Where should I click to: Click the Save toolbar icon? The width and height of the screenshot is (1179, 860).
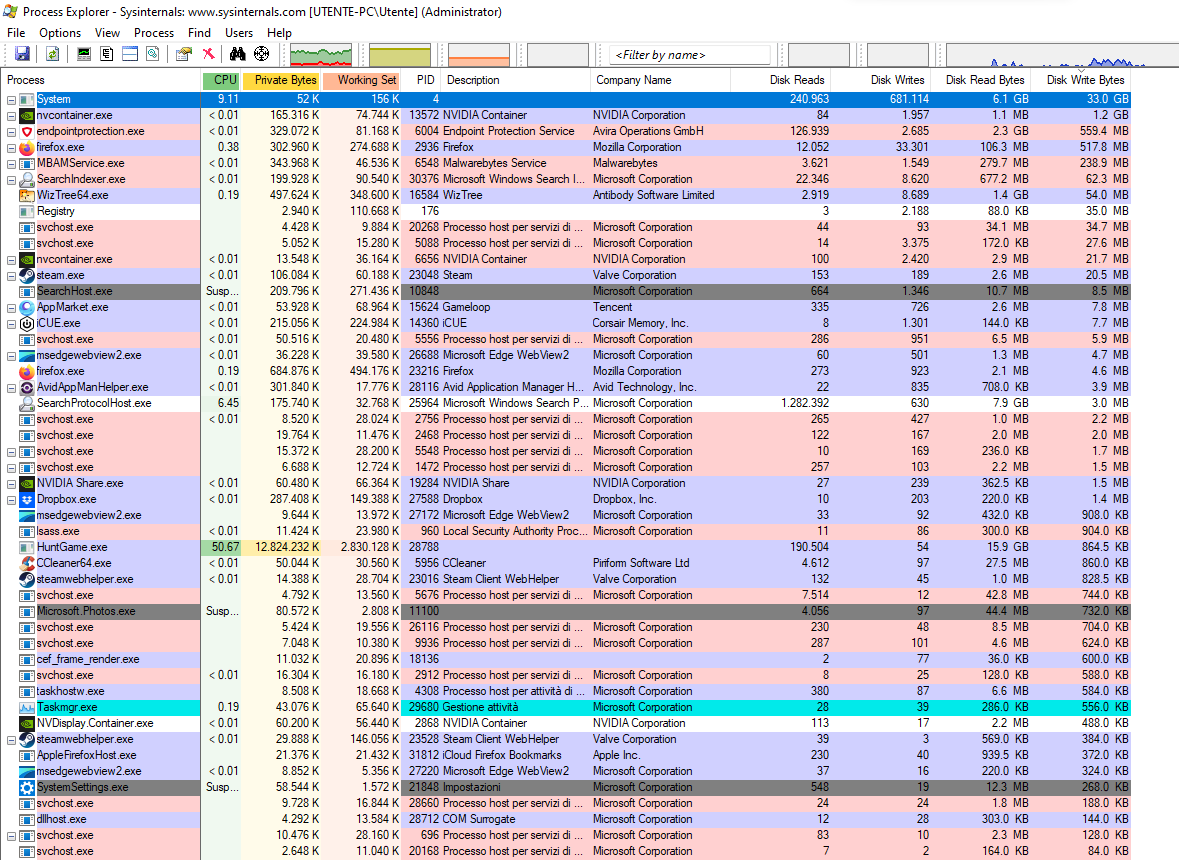coord(23,54)
